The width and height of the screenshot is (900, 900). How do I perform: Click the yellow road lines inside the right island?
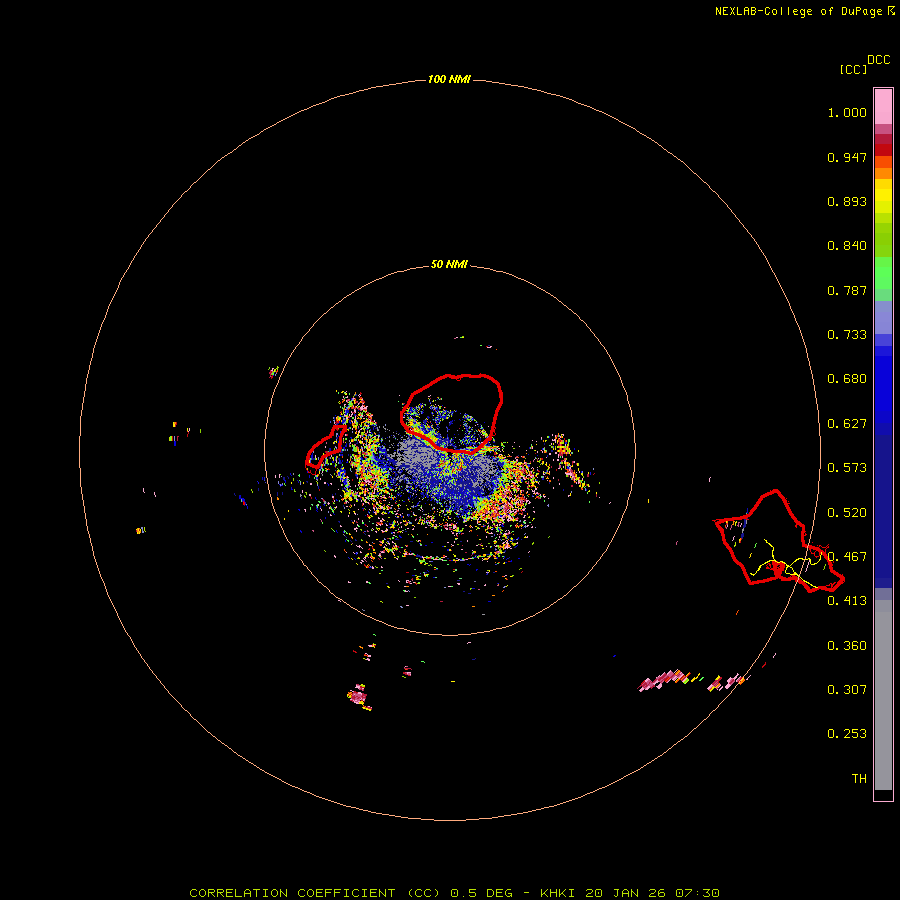(x=787, y=565)
